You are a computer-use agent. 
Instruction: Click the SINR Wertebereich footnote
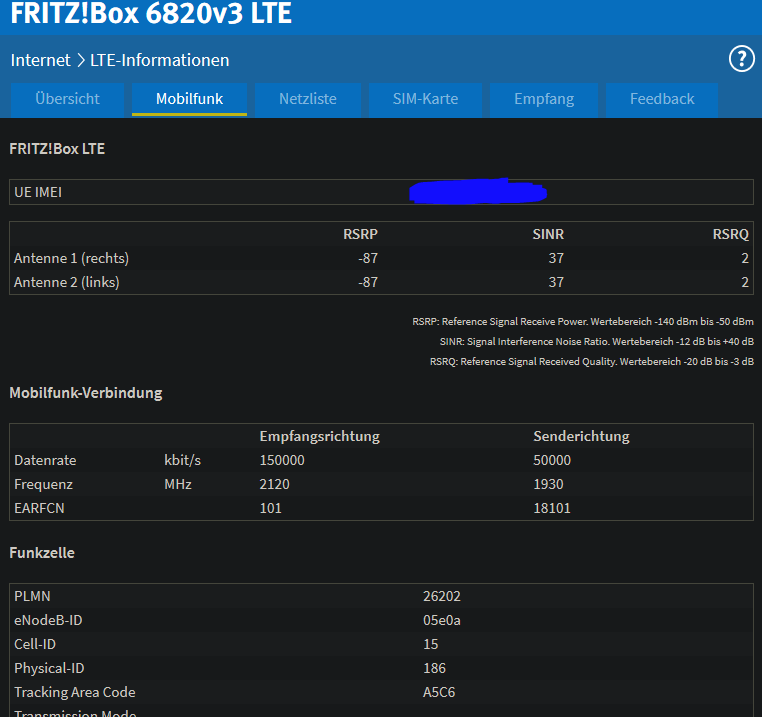[596, 342]
